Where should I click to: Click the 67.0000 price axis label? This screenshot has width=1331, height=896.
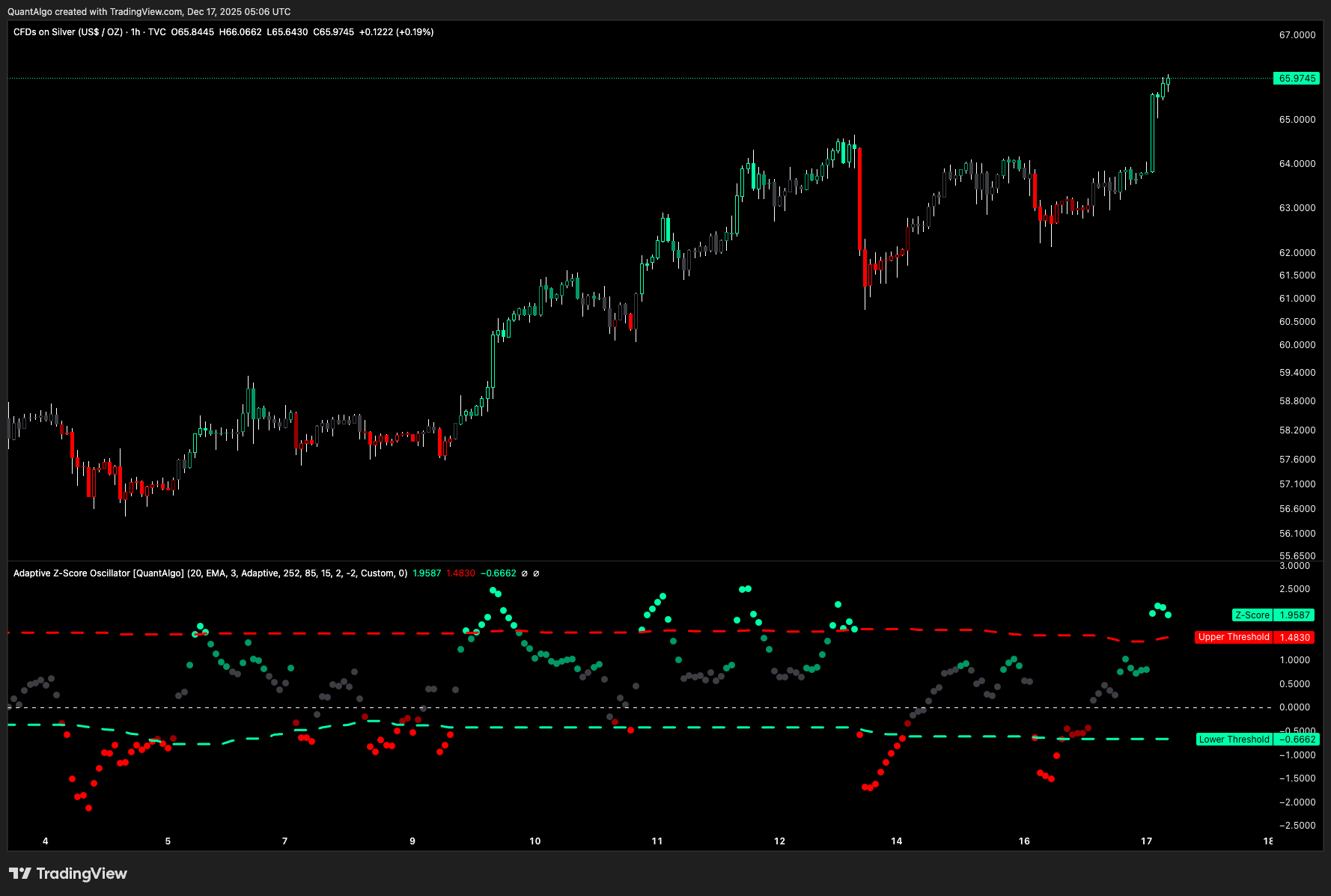click(1297, 35)
